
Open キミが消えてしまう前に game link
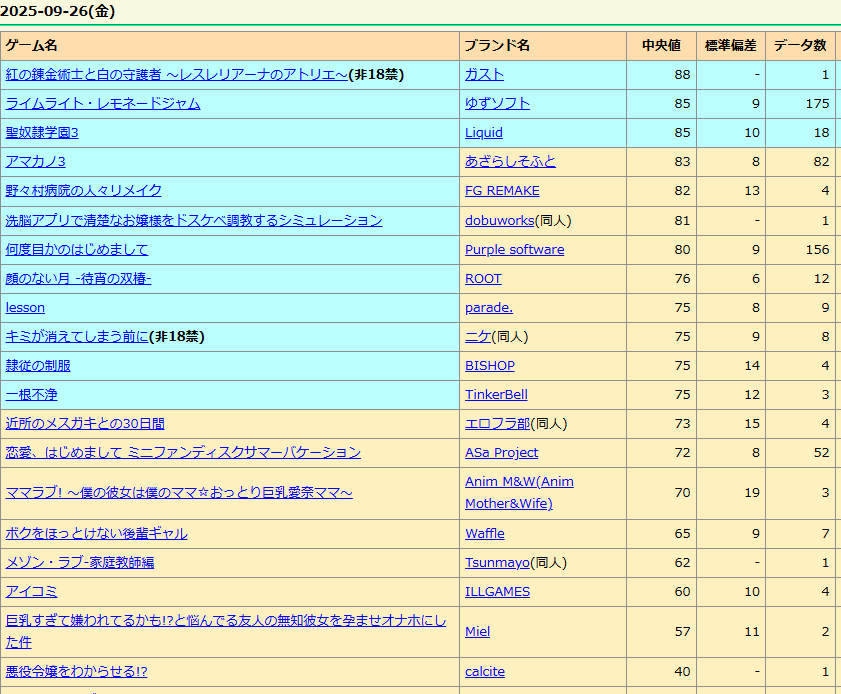(x=77, y=336)
